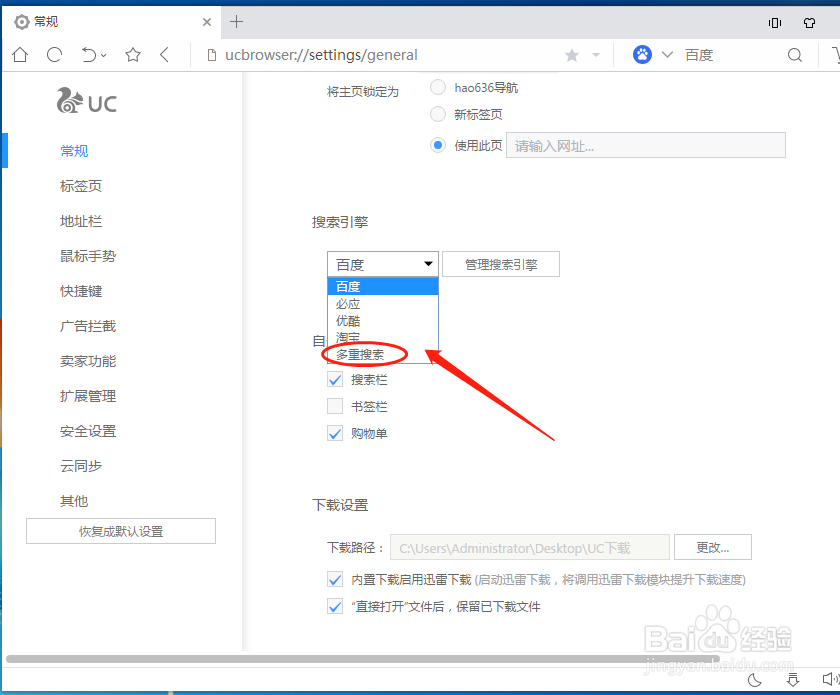Uncheck the 购物单 checkbox
Screen dimensions: 840x695
coord(335,433)
